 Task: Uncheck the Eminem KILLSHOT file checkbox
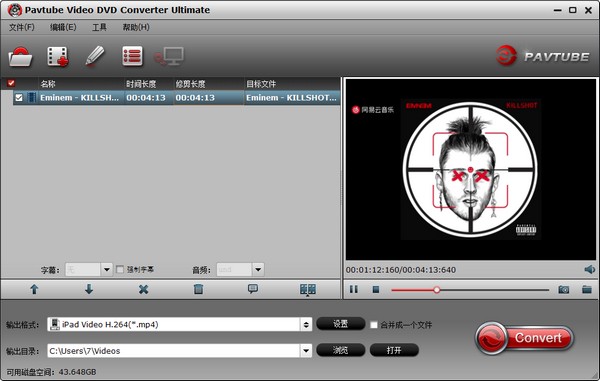19,98
